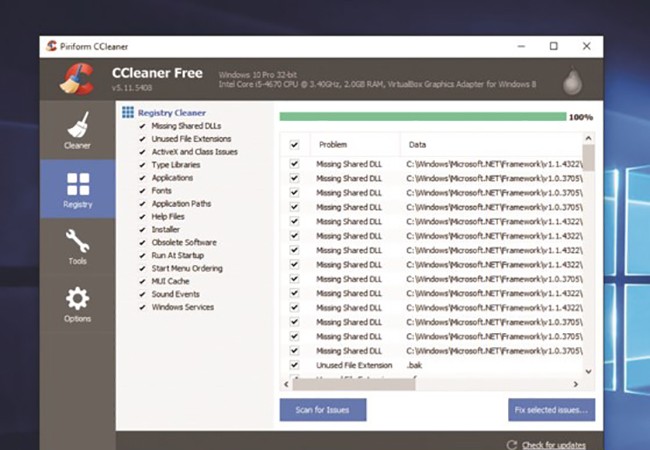Open the Tools wrench icon
Screen dimensions: 650x450
click(x=78, y=241)
